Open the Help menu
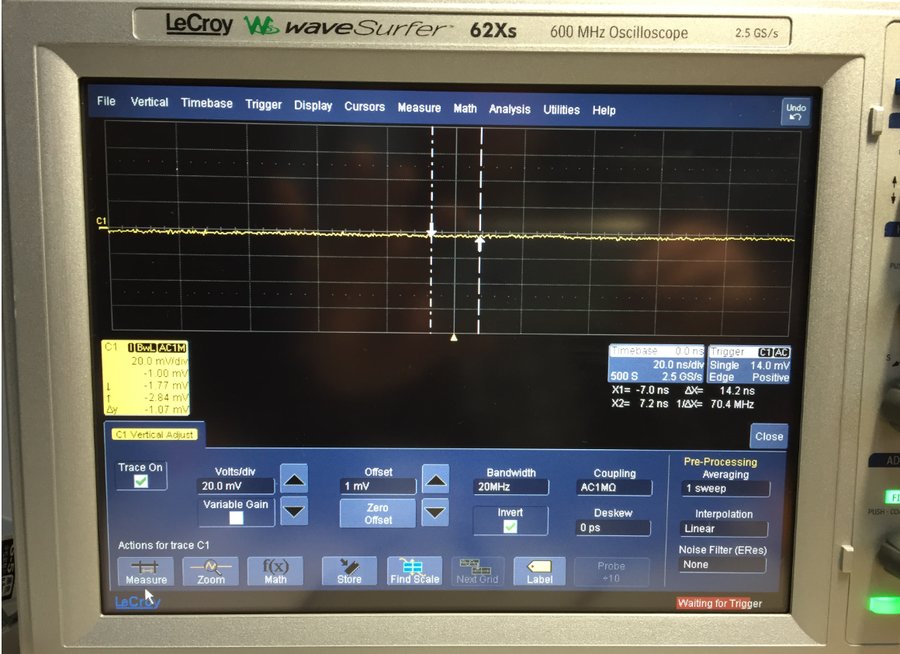The height and width of the screenshot is (654, 900). pos(604,110)
